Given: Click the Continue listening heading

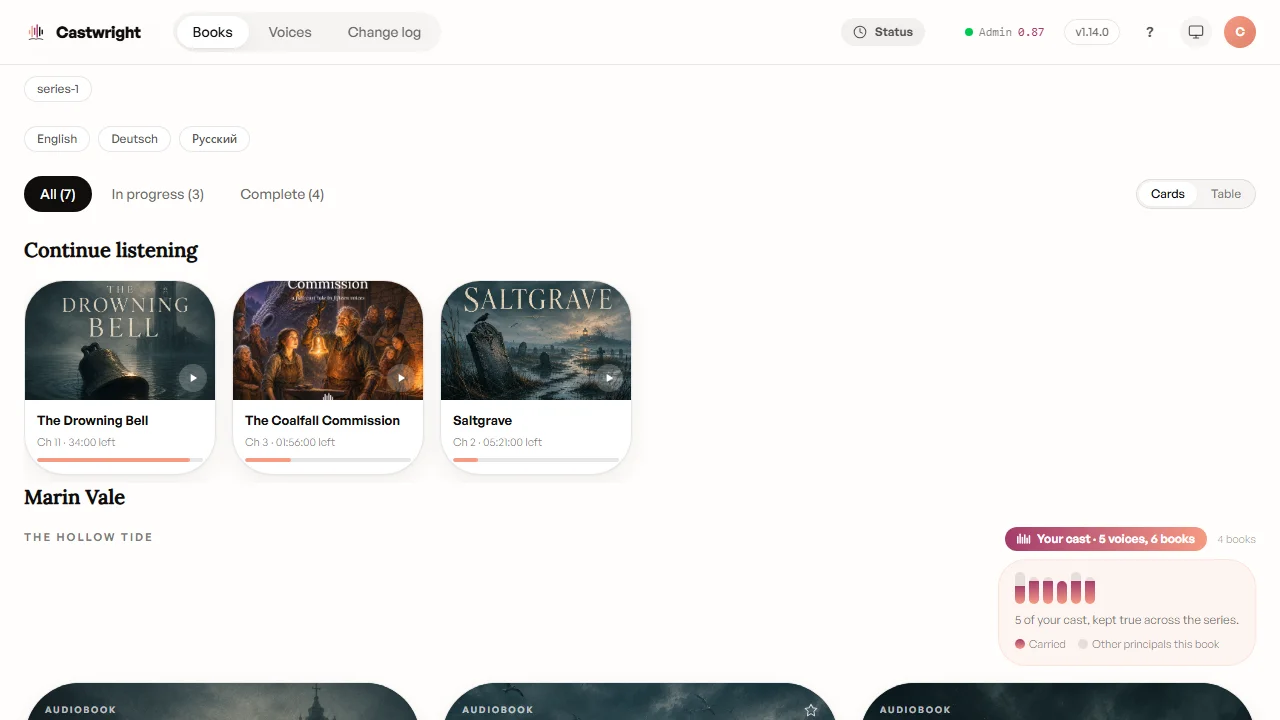Looking at the screenshot, I should 111,250.
